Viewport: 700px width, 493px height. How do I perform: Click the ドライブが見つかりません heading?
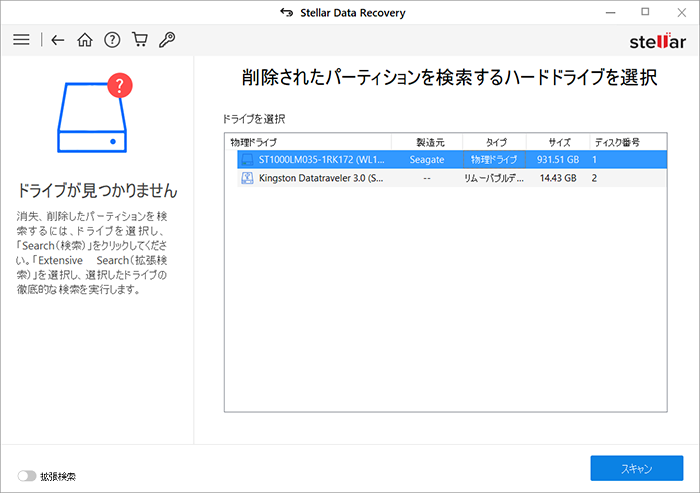point(97,191)
